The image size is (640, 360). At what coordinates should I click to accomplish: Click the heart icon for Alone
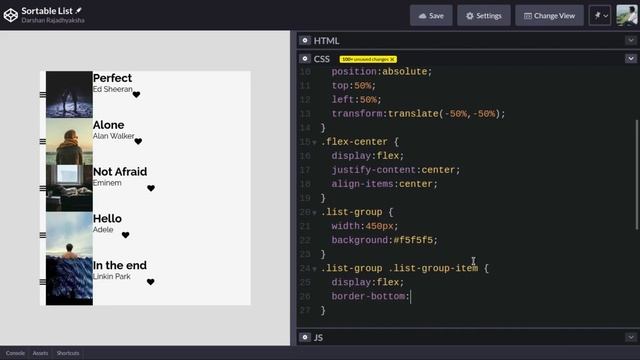coord(138,141)
